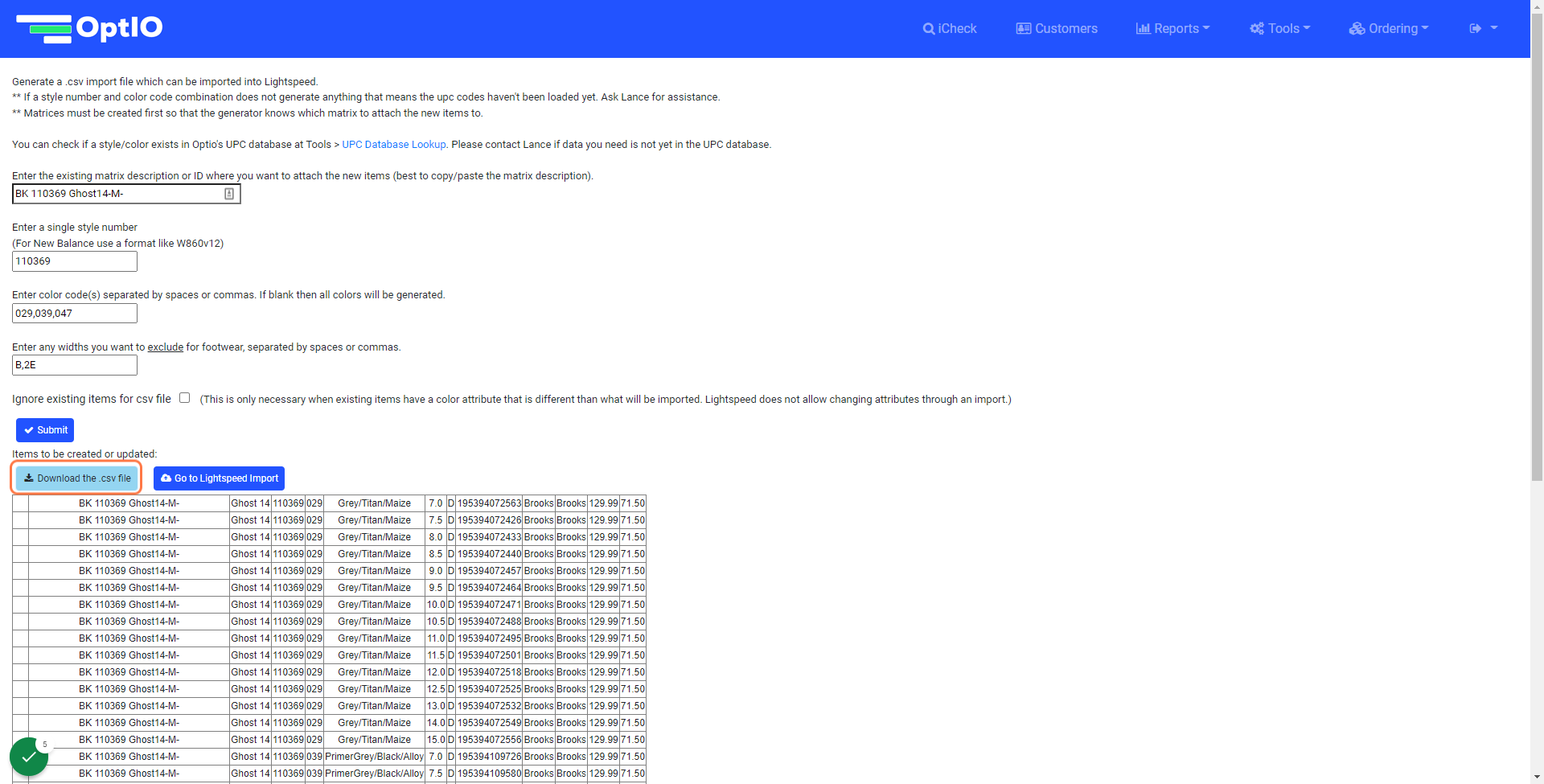Screen dimensions: 1544x784
Task: Follow the UPC Database Lookup link
Action: 394,145
